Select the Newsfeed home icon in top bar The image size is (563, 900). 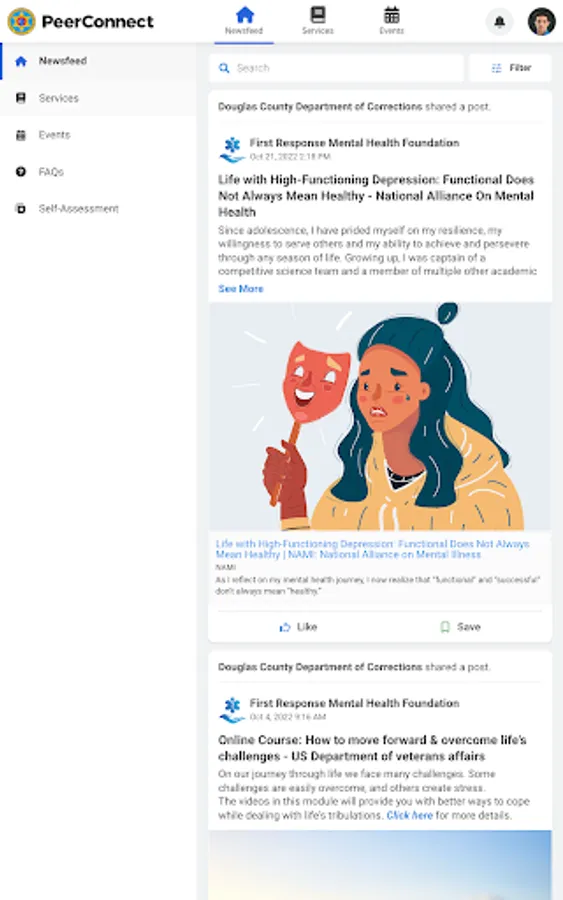pos(244,14)
